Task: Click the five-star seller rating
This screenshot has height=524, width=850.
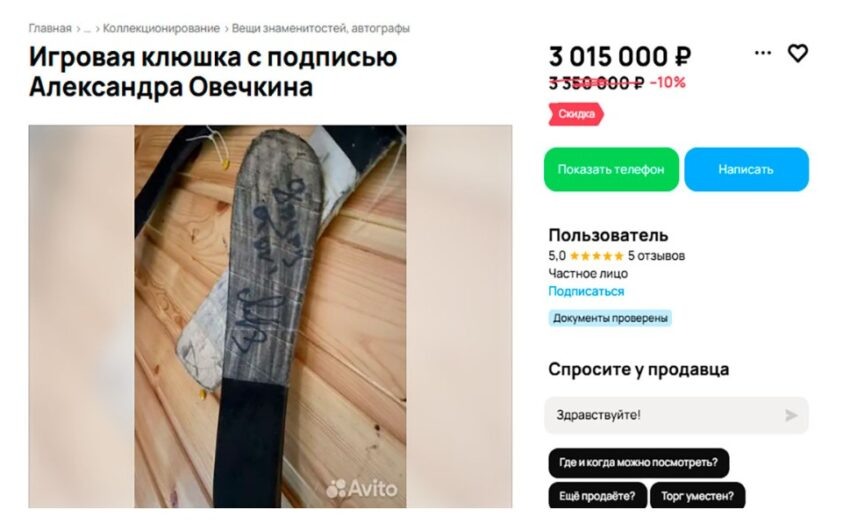Action: pyautogui.click(x=596, y=256)
